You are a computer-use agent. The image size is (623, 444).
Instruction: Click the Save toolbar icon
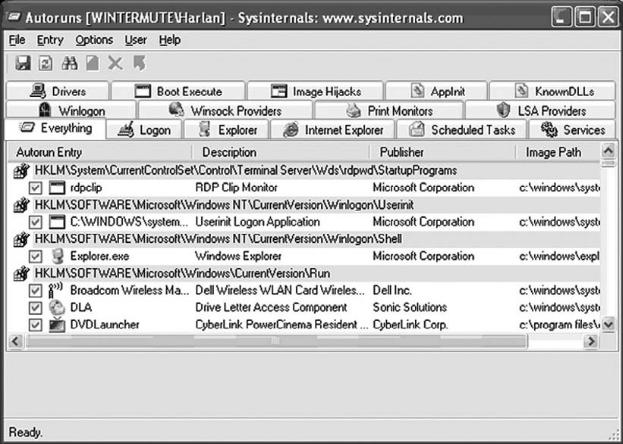coord(23,63)
